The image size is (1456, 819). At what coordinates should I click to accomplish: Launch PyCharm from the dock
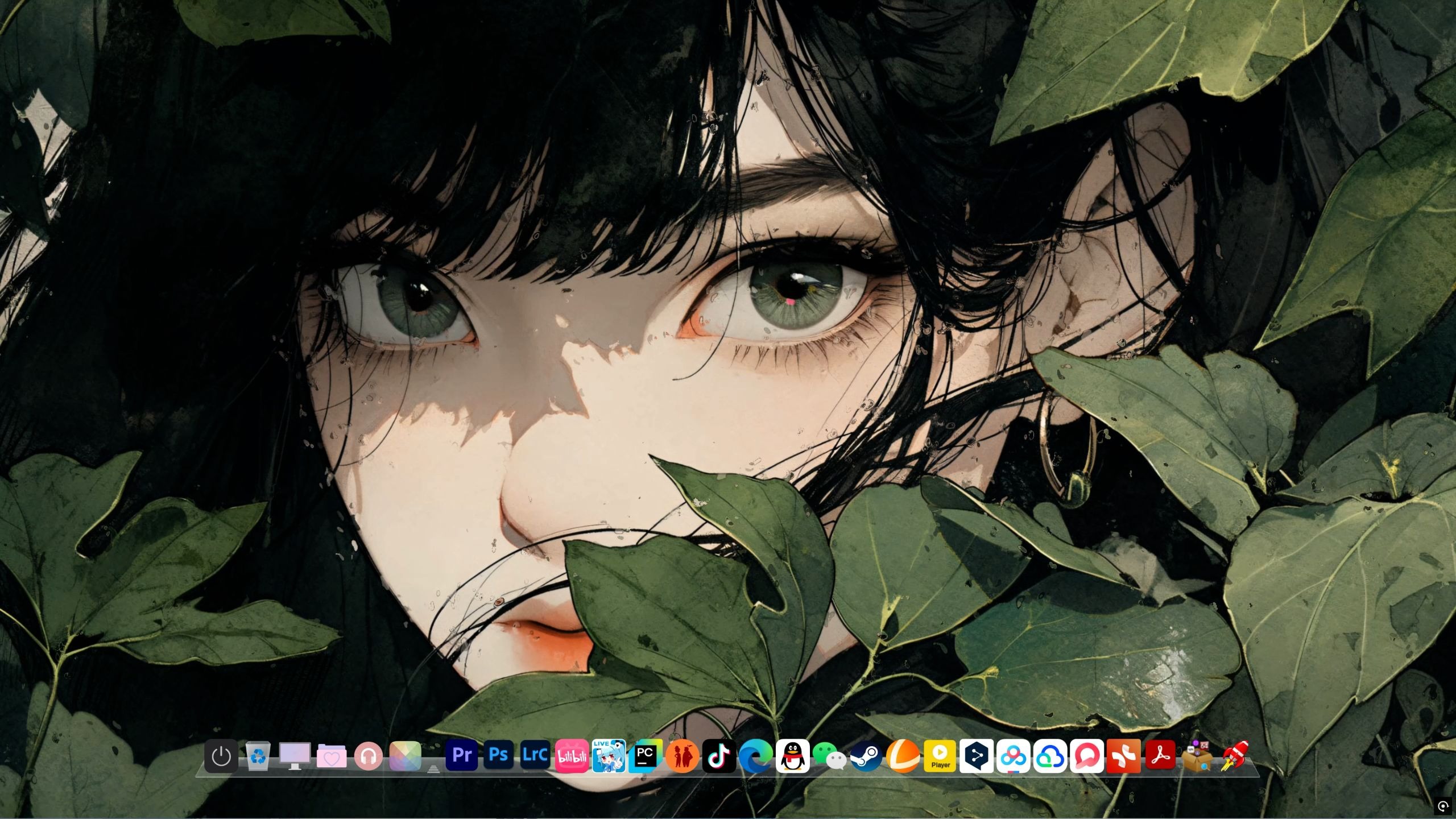pyautogui.click(x=645, y=756)
